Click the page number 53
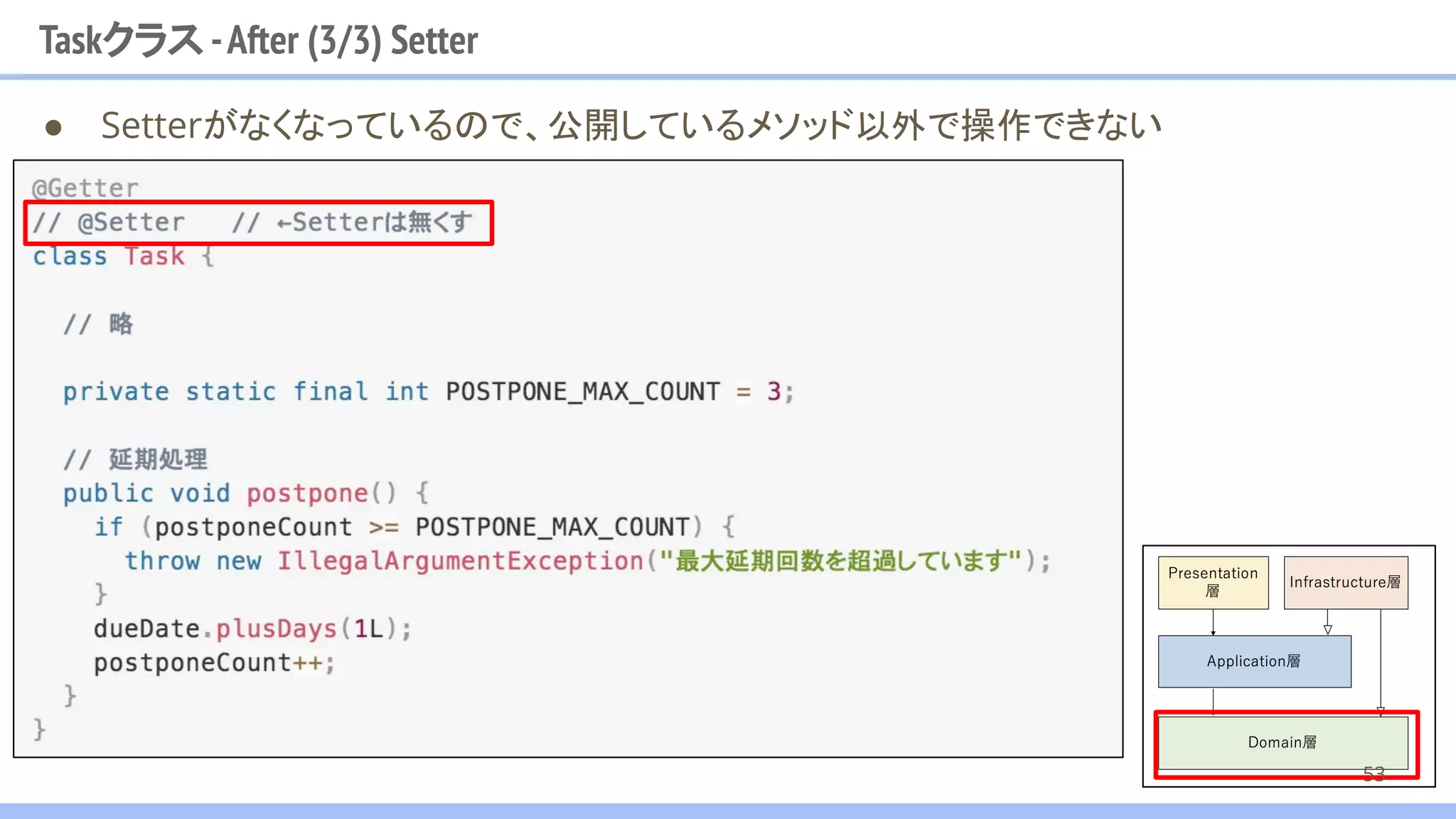The height and width of the screenshot is (819, 1456). [1374, 773]
